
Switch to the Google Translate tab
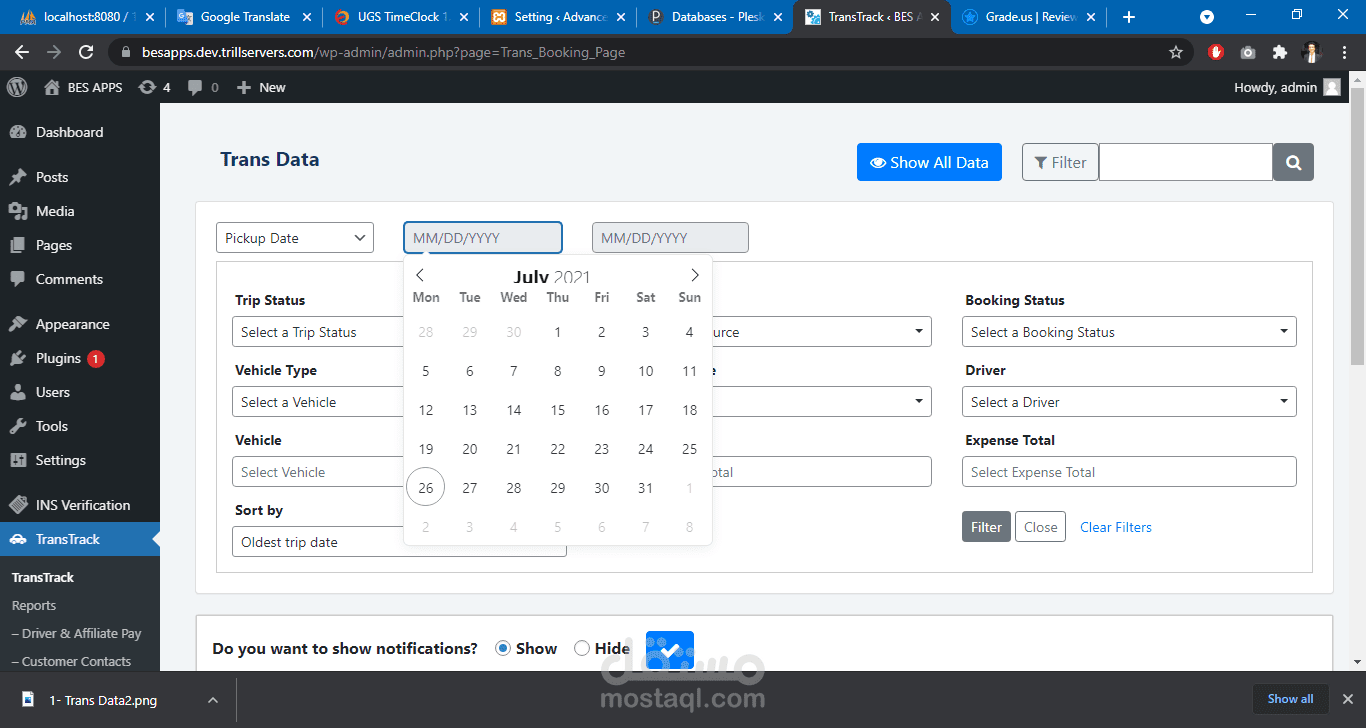(x=244, y=17)
